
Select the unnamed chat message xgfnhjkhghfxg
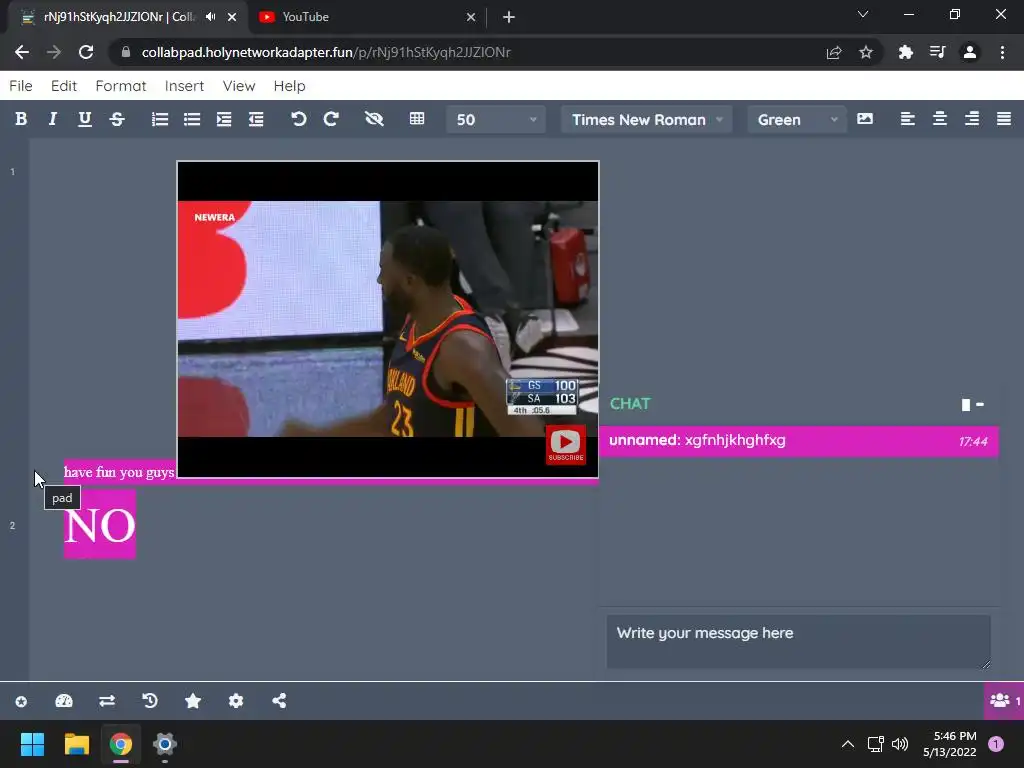tap(798, 441)
